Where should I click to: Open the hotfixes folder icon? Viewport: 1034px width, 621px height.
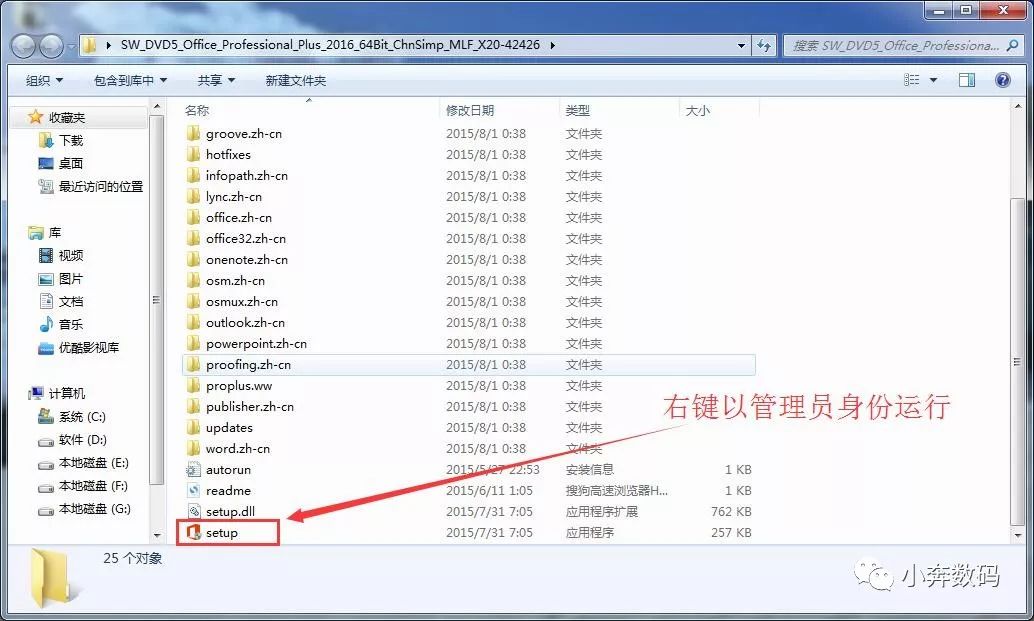[193, 155]
